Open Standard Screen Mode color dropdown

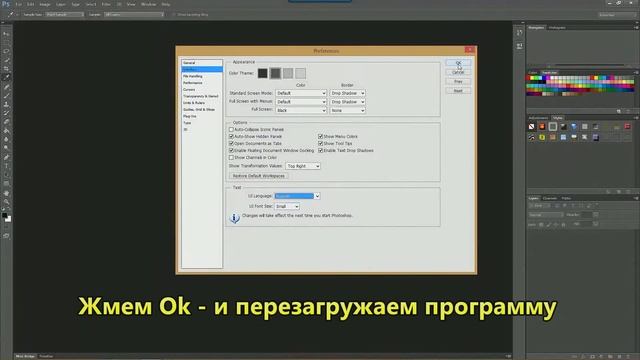(x=301, y=93)
